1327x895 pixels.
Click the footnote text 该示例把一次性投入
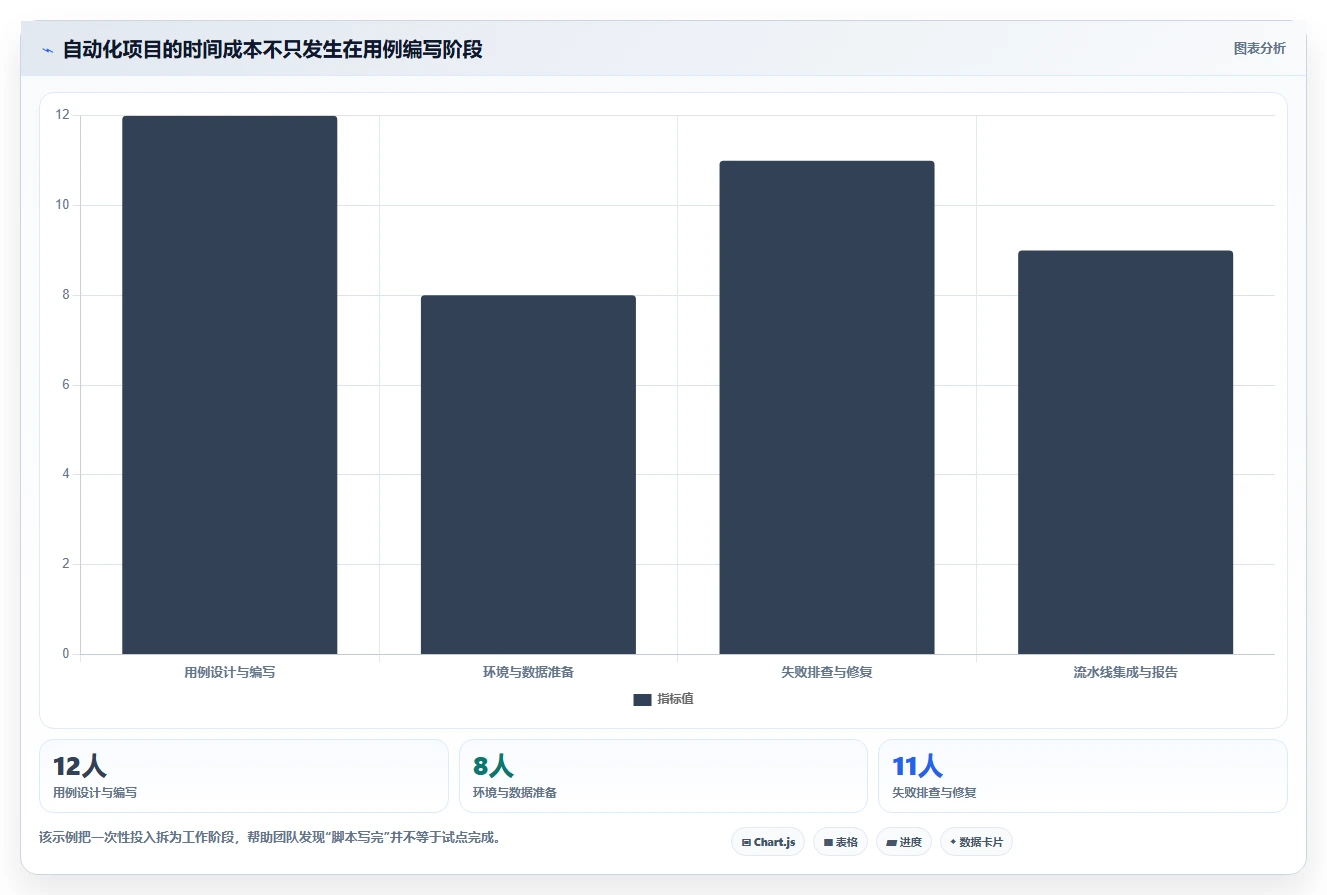[x=270, y=838]
